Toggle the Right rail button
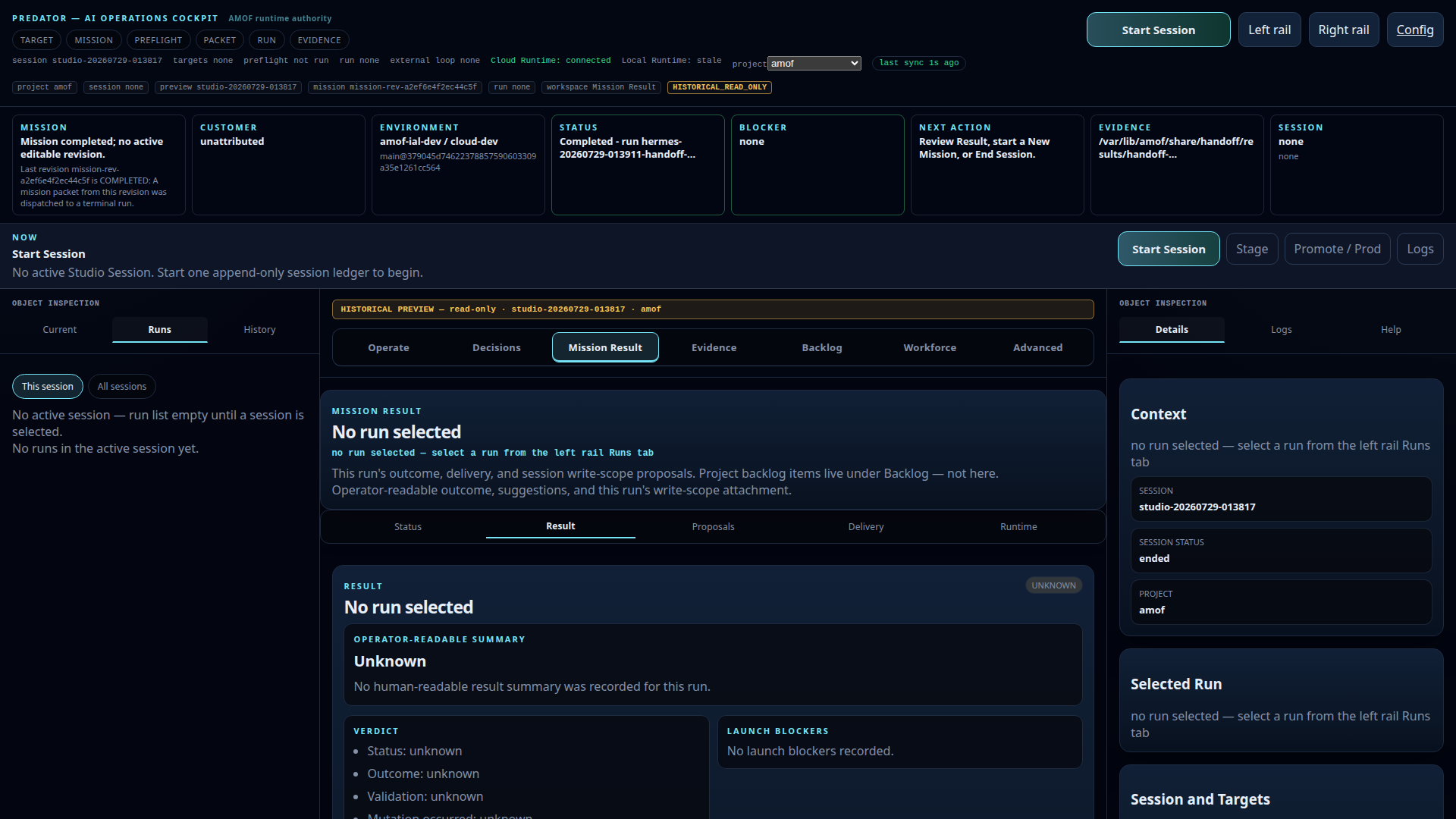 pyautogui.click(x=1343, y=30)
